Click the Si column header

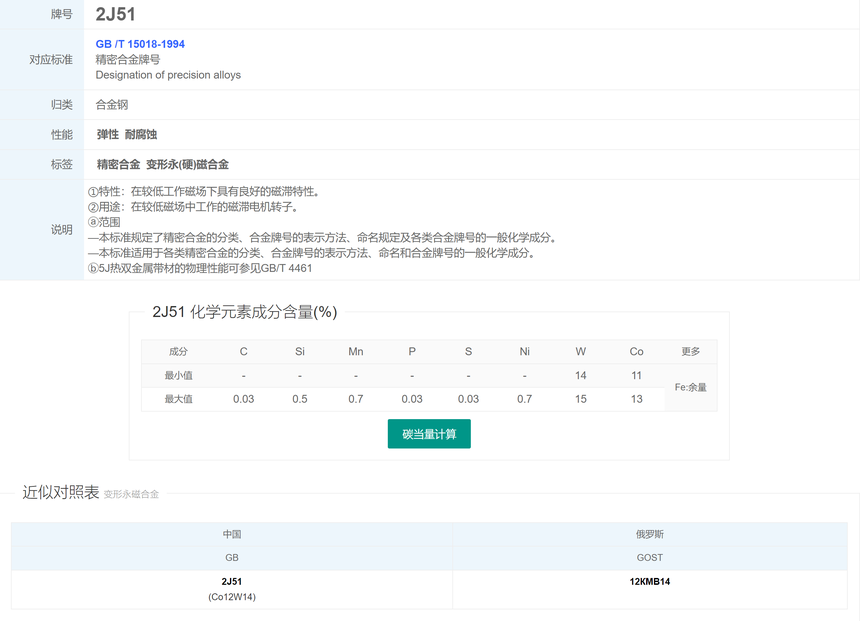299,351
